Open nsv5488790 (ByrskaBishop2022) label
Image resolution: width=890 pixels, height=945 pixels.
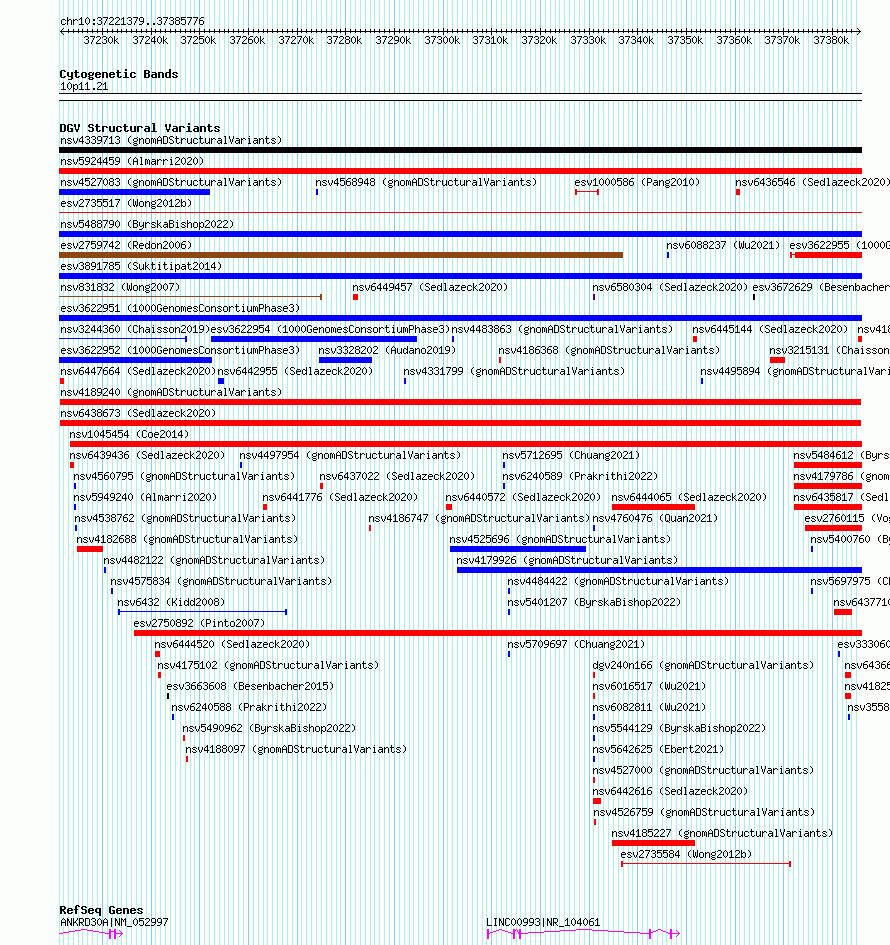[147, 224]
